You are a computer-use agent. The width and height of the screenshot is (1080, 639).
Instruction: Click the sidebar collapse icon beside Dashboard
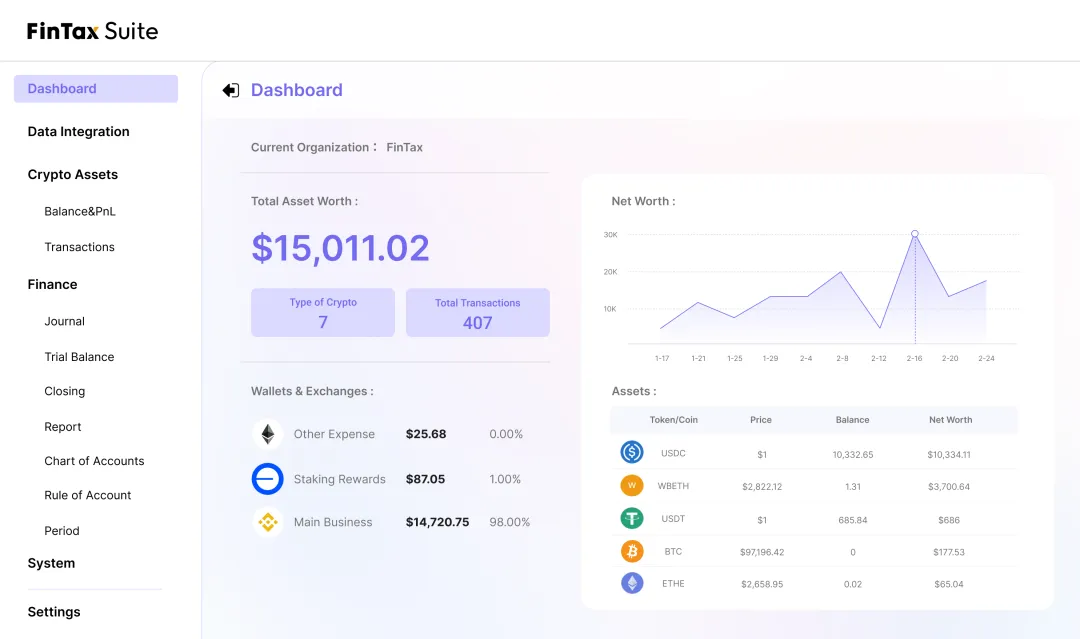click(230, 90)
